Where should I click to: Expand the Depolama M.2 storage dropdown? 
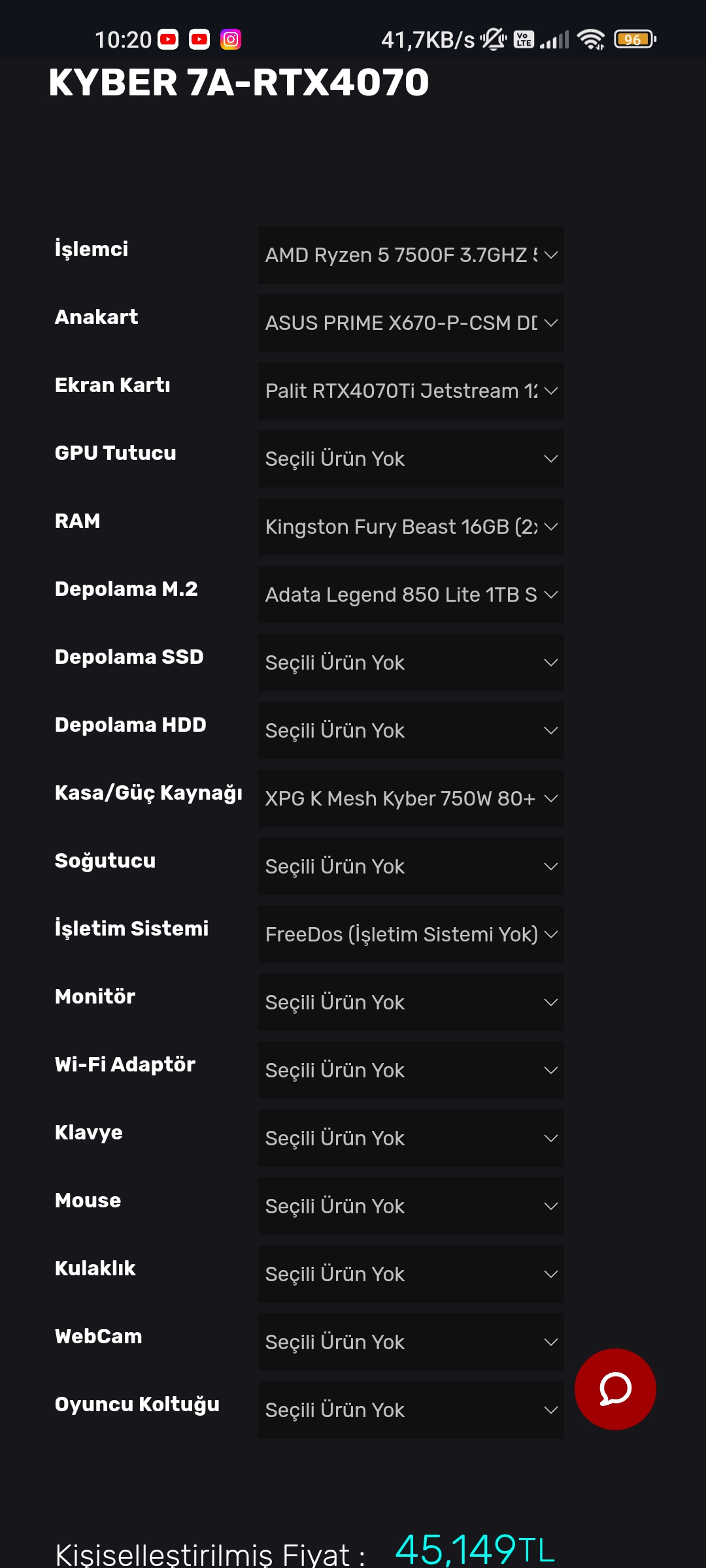pos(411,595)
